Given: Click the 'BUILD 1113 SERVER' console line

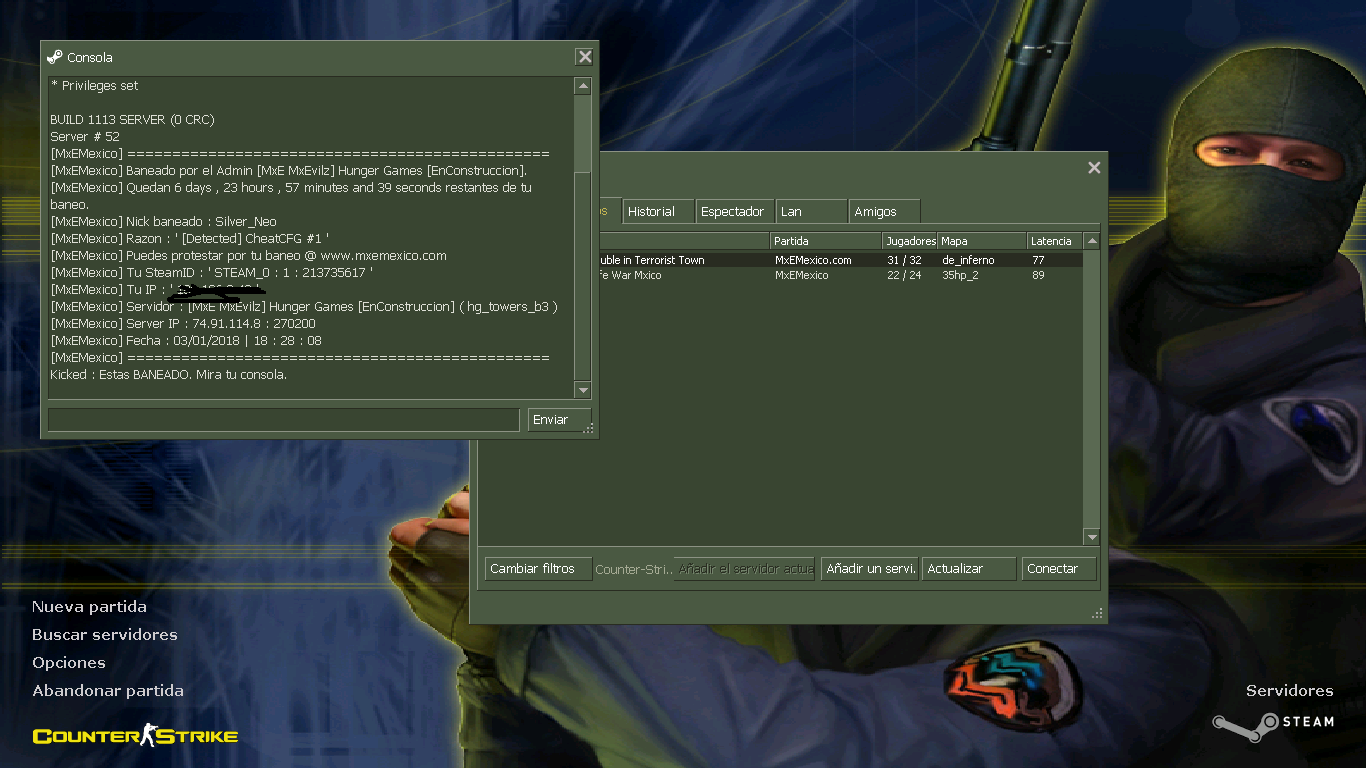Looking at the screenshot, I should click(x=132, y=119).
